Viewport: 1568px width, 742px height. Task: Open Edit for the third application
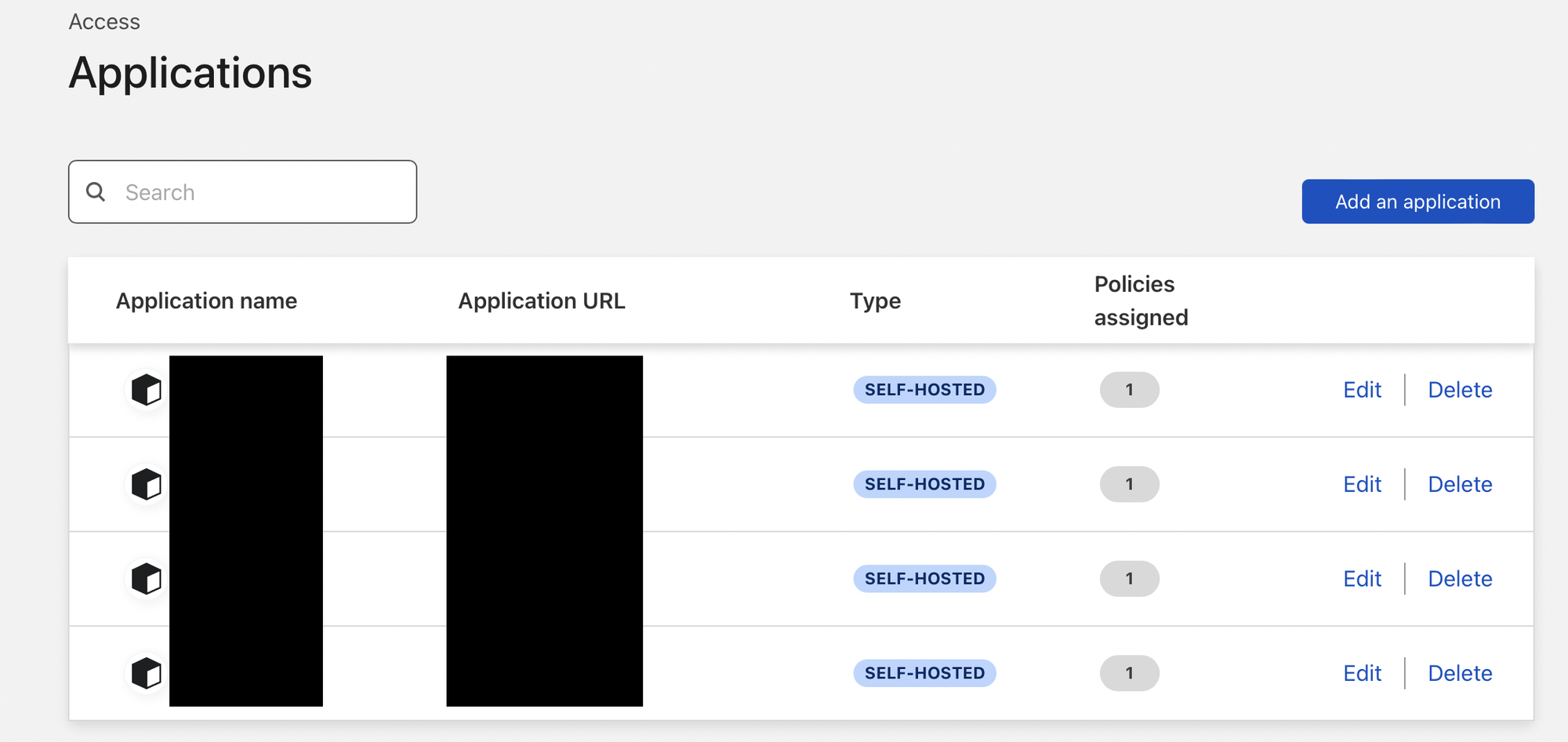(x=1362, y=579)
